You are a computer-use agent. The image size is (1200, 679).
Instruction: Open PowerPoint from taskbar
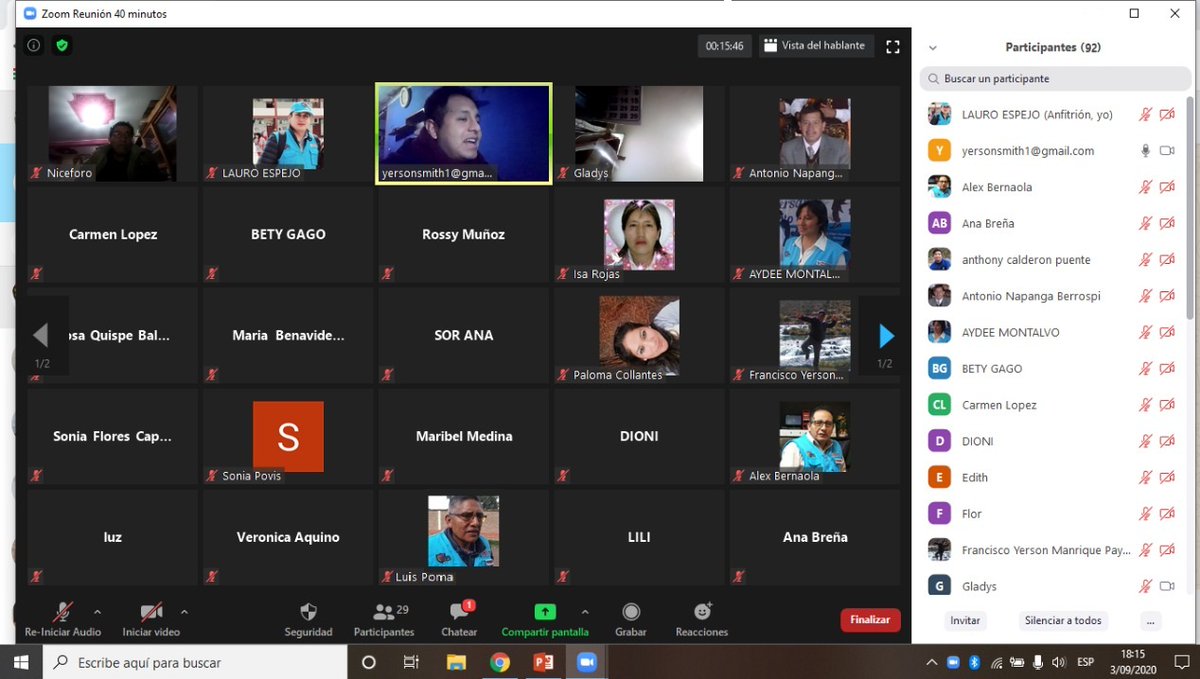pyautogui.click(x=544, y=662)
